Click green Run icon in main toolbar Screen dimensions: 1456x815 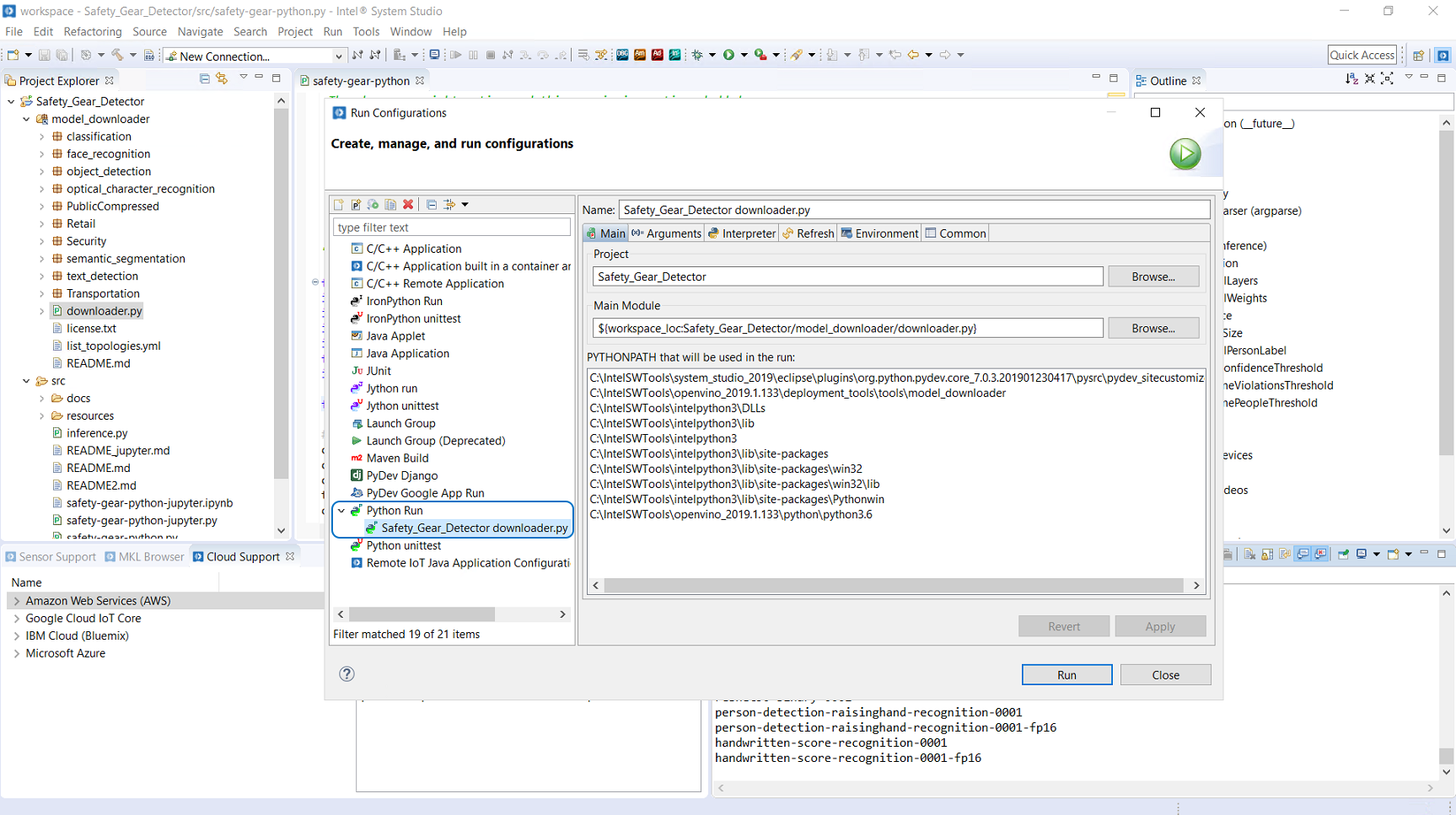(x=729, y=56)
